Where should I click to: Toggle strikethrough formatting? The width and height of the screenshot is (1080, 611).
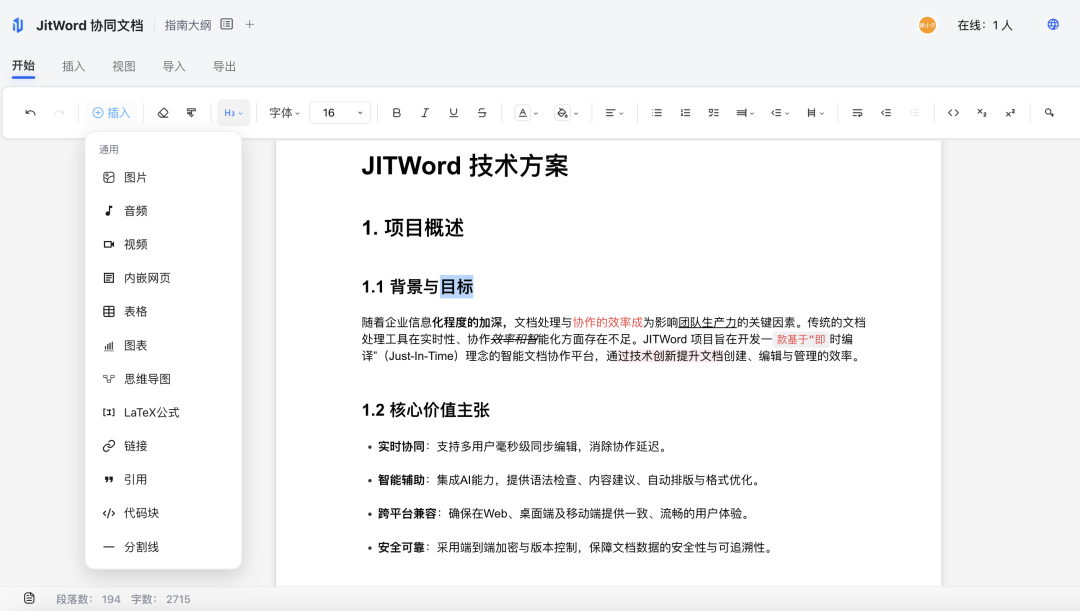pos(481,112)
